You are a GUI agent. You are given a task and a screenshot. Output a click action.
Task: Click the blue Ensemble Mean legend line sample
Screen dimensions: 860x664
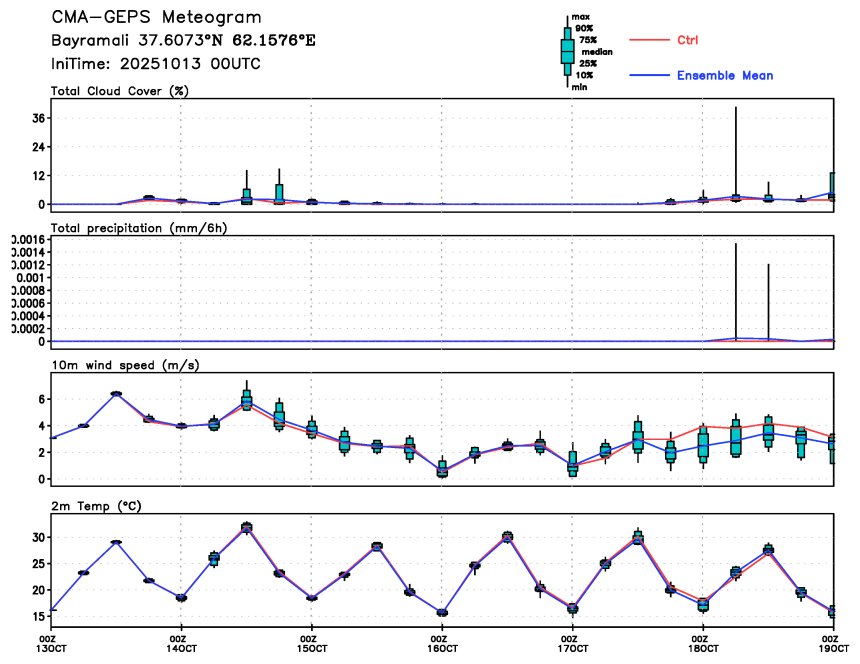[x=649, y=75]
